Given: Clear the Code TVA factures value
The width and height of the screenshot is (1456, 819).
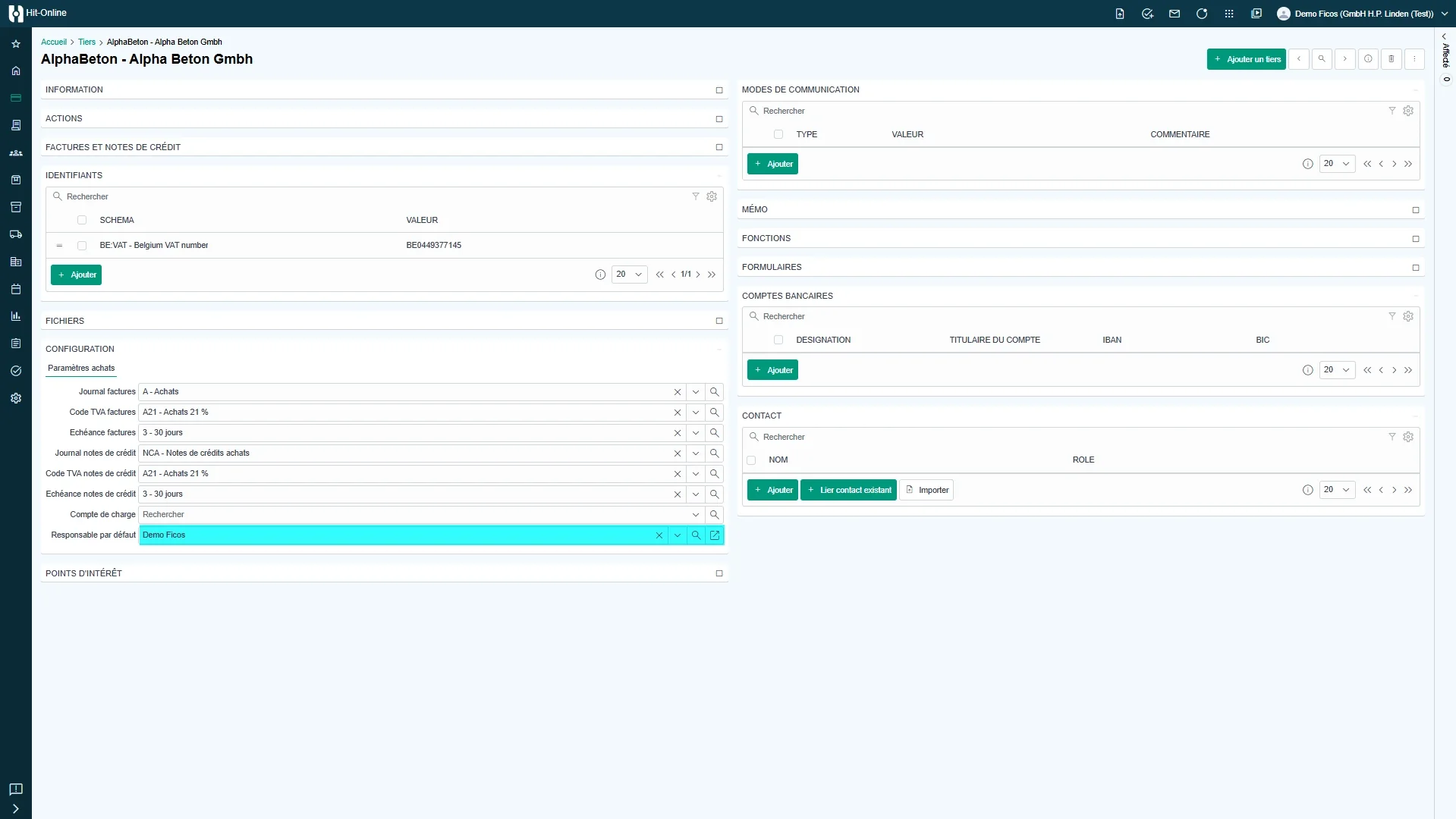Looking at the screenshot, I should click(x=678, y=413).
